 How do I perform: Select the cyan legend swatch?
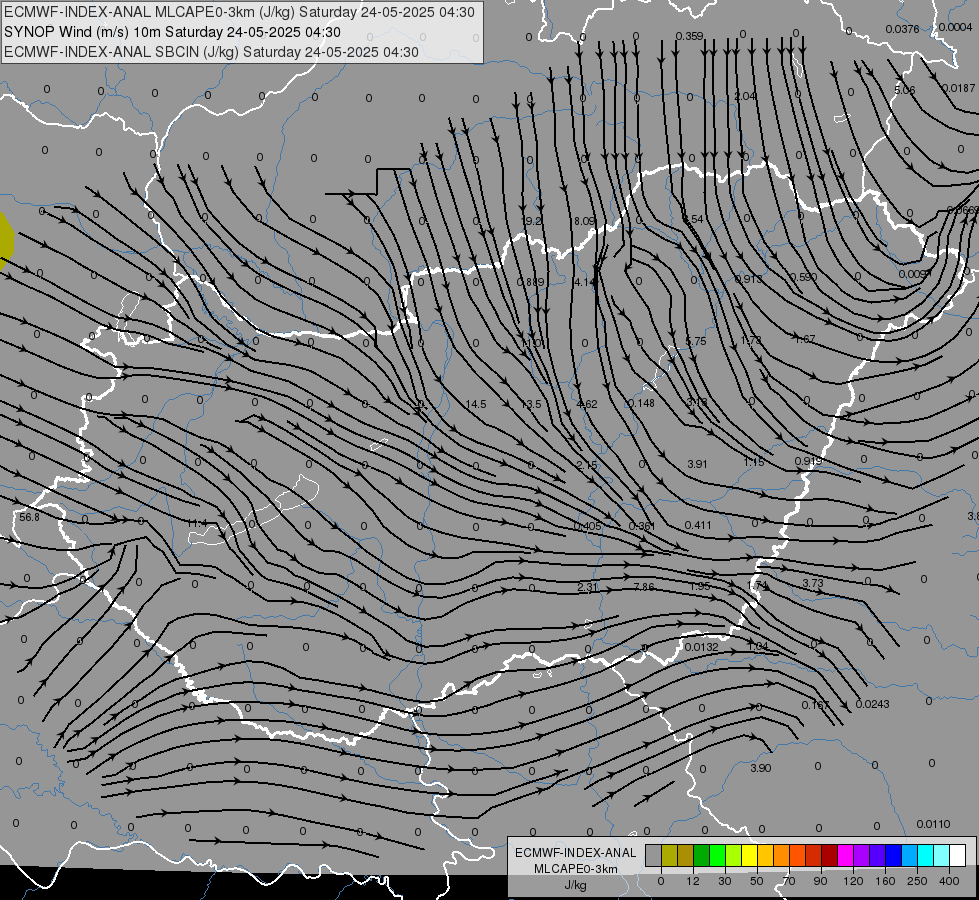(925, 855)
